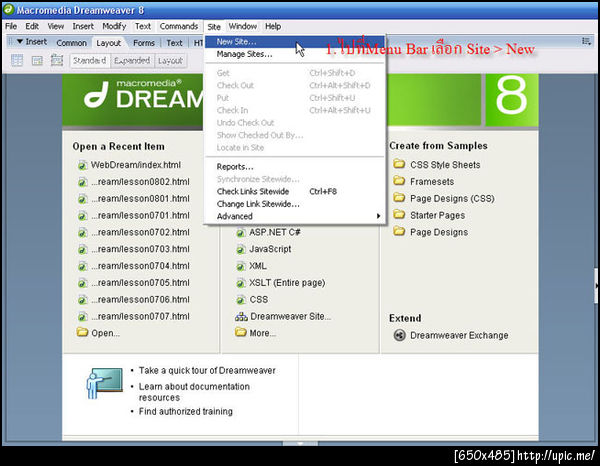Create new XSLT (Entire page) document
The width and height of the screenshot is (600, 466).
point(287,283)
